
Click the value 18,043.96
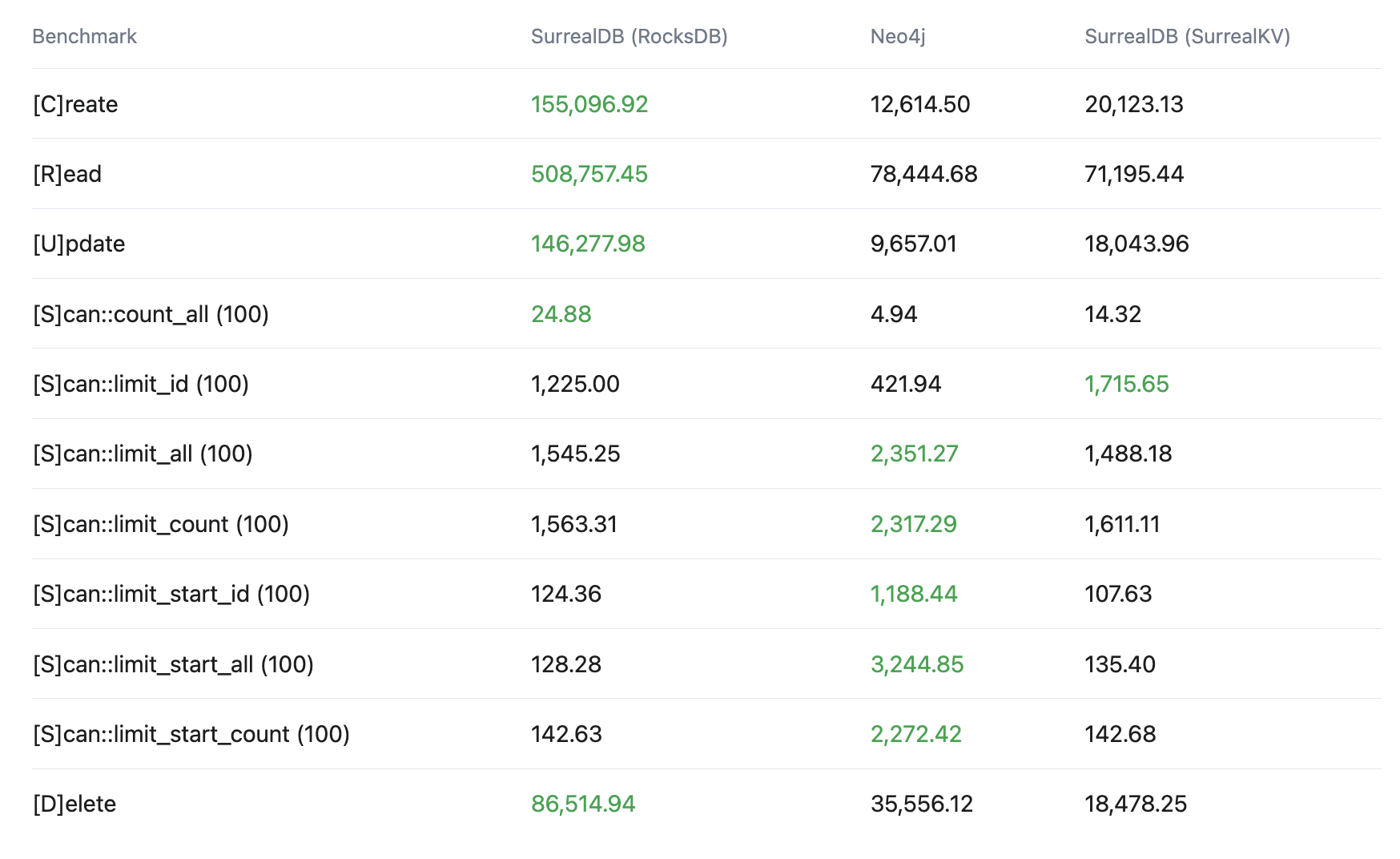click(x=1136, y=244)
